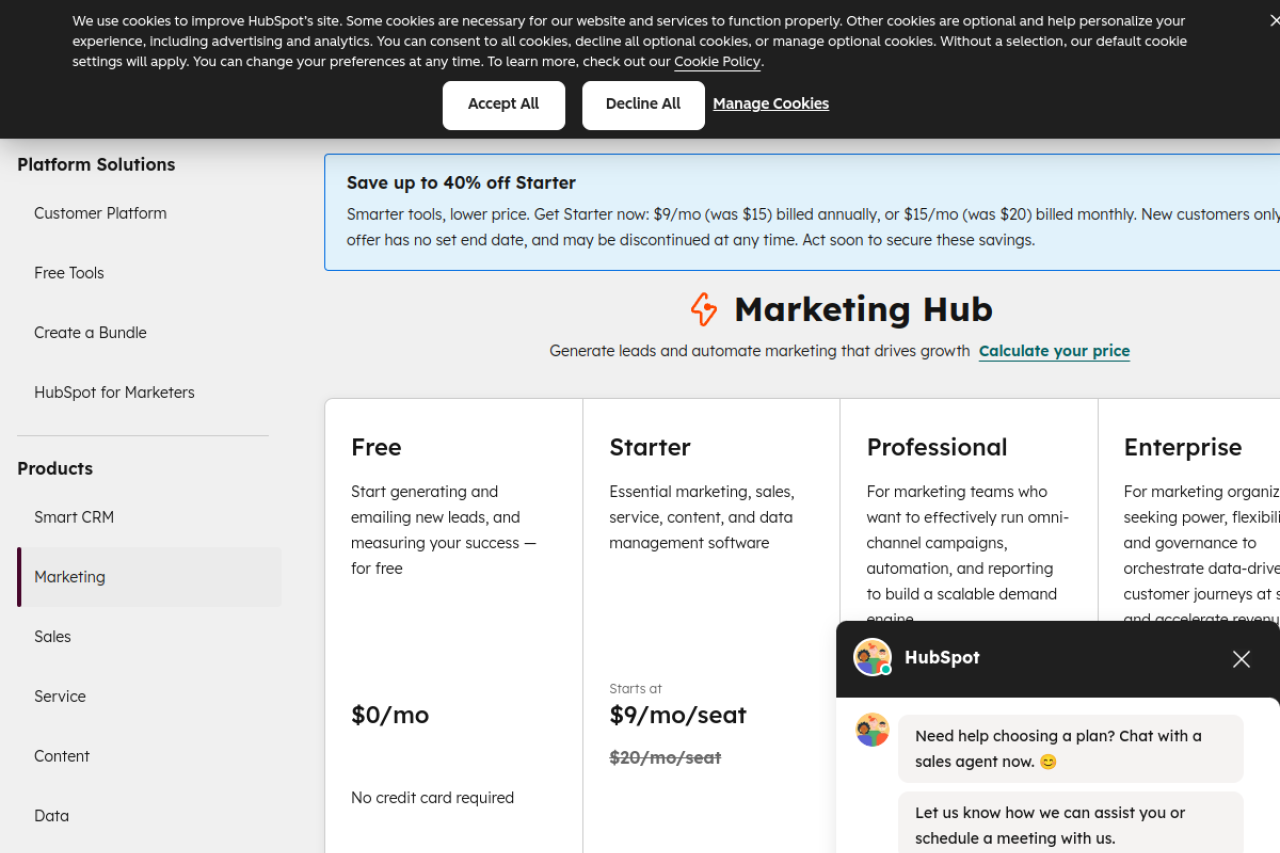Image resolution: width=1280 pixels, height=853 pixels.
Task: Open Smart CRM from the sidebar
Action: (73, 517)
